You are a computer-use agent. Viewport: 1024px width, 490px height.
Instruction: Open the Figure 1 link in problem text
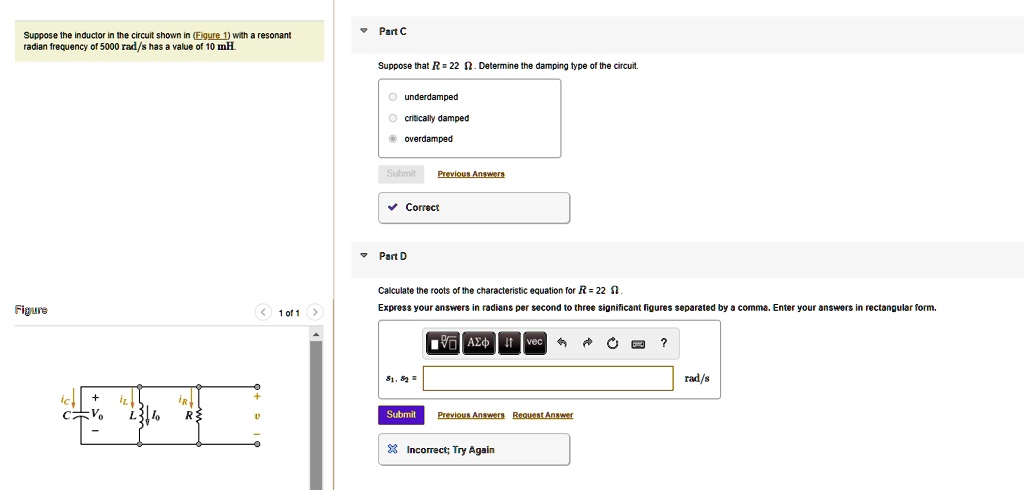(211, 35)
